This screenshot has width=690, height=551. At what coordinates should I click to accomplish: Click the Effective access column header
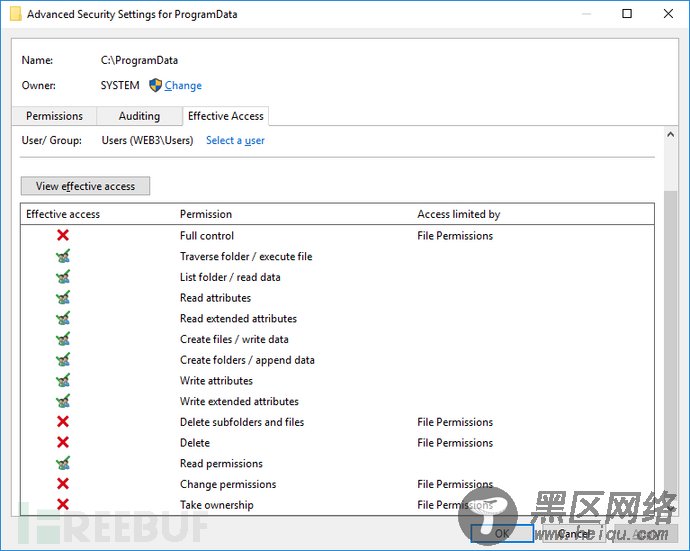[63, 214]
